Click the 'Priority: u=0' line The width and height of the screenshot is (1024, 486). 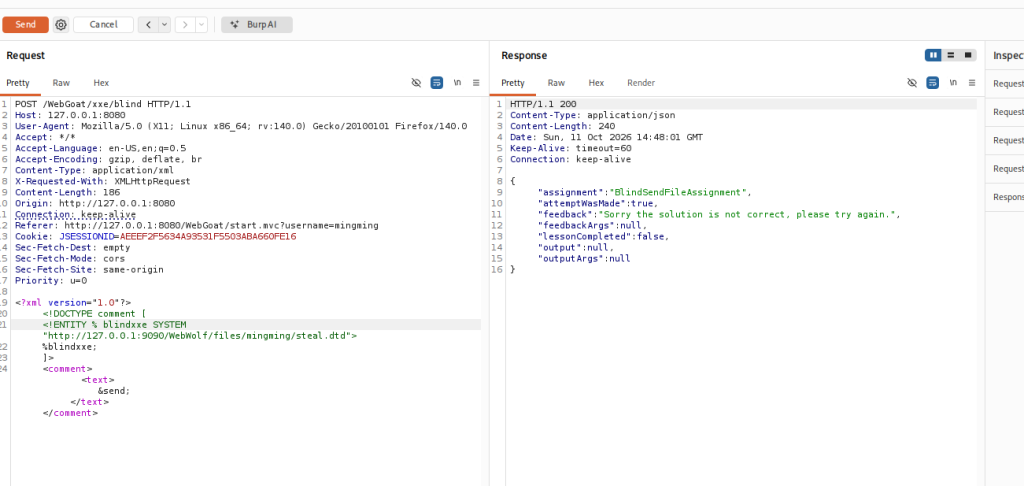coord(51,281)
